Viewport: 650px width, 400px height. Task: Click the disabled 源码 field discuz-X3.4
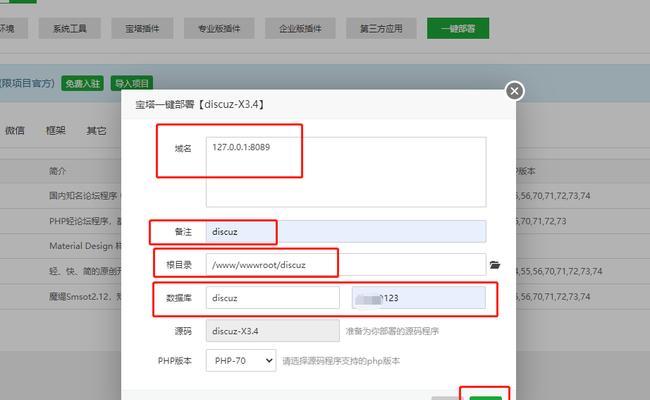click(x=272, y=331)
